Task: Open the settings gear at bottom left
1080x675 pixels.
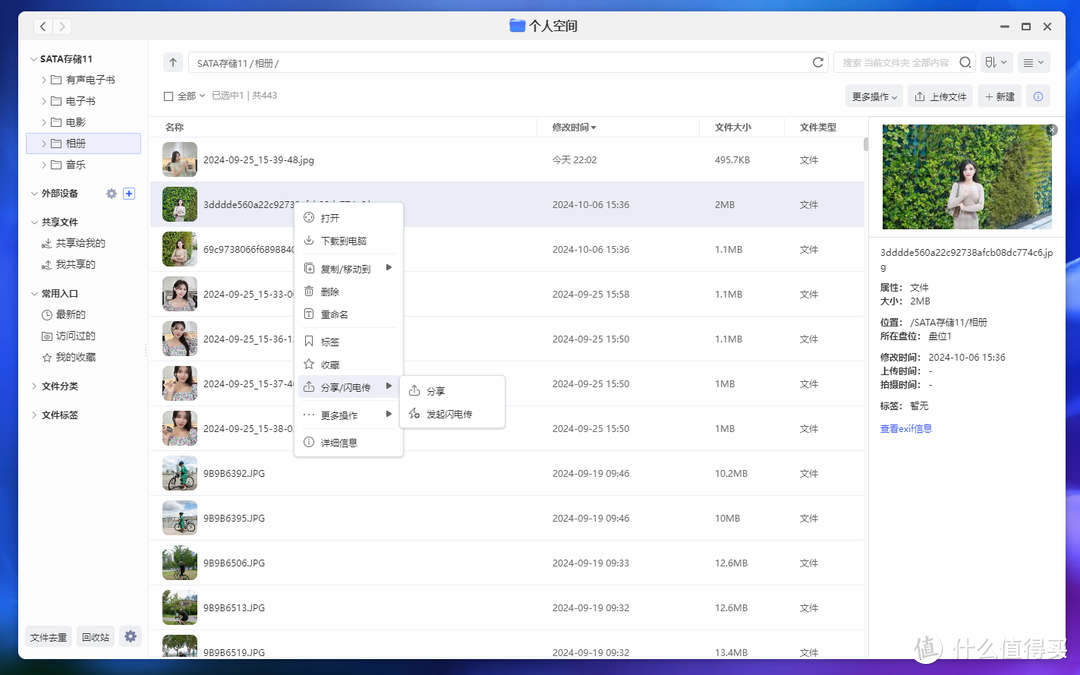Action: coord(129,636)
